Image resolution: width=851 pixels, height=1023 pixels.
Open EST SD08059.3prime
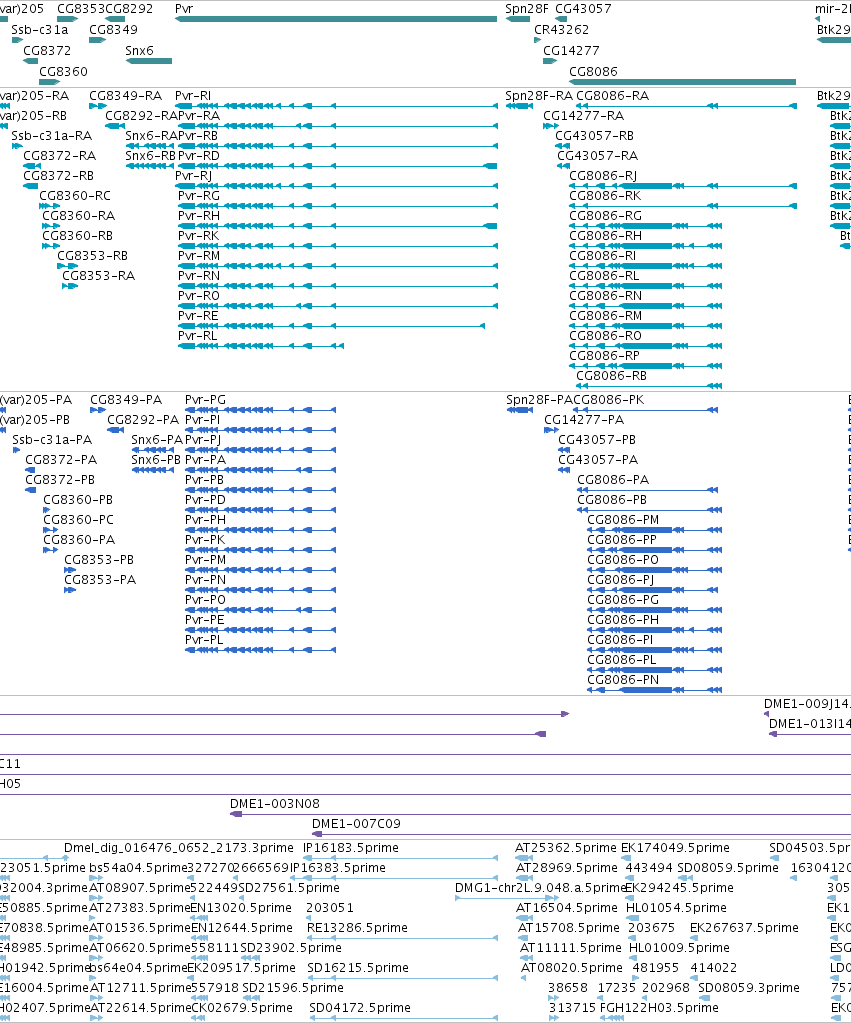(x=749, y=988)
